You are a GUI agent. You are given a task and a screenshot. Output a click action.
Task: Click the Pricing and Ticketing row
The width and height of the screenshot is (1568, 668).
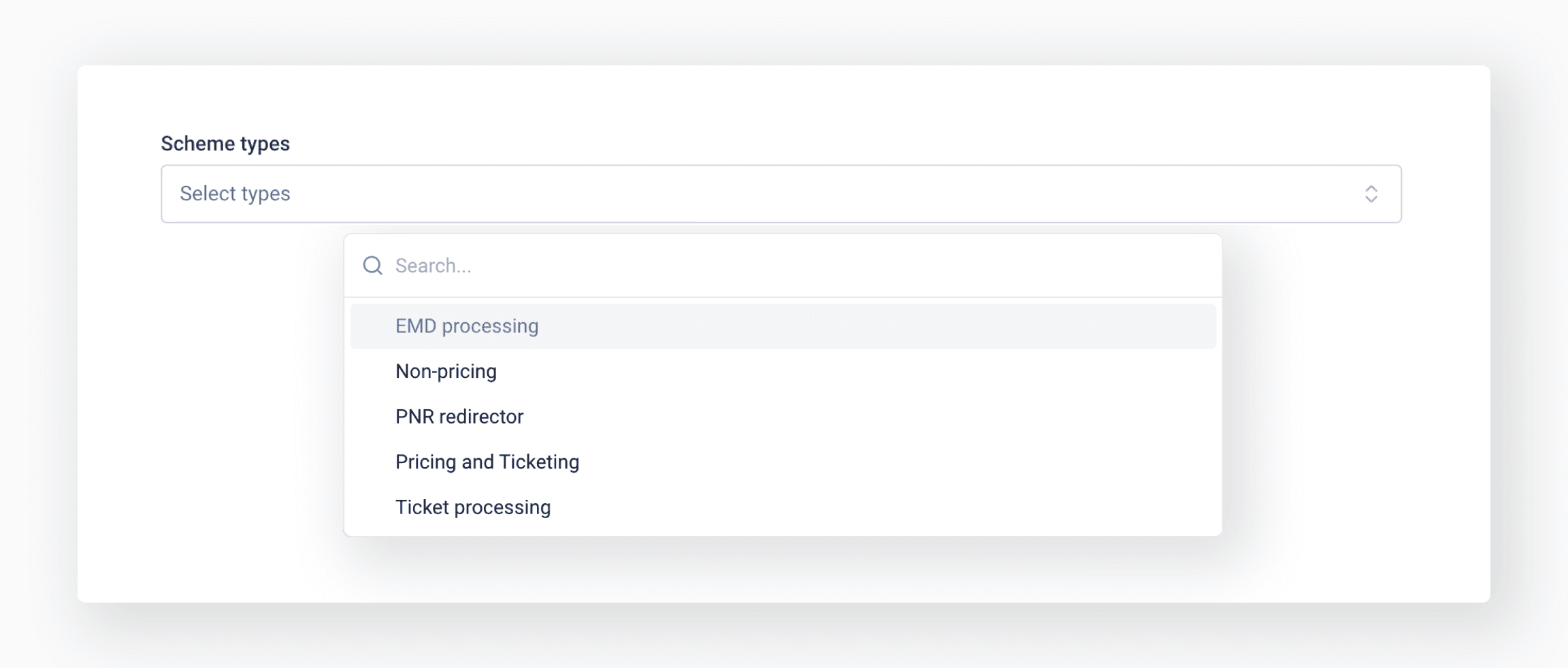783,462
